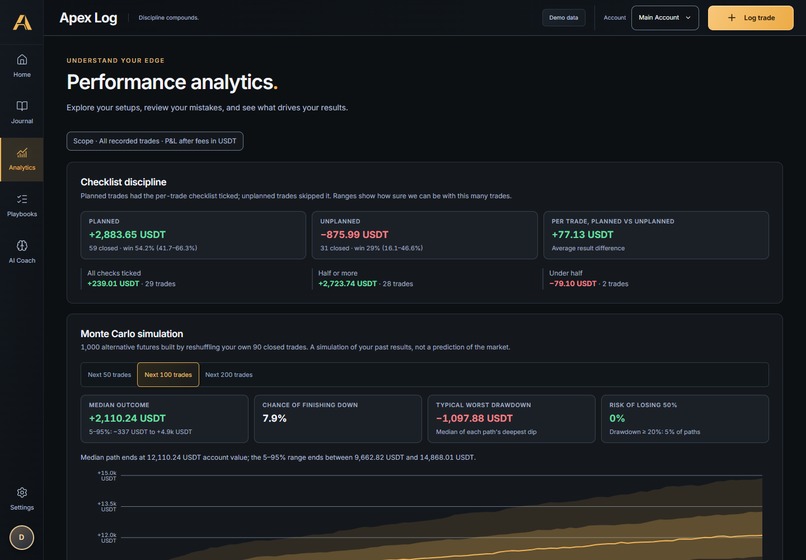The width and height of the screenshot is (806, 560).
Task: Click the Monte Carlo simulation heading
Action: pyautogui.click(x=132, y=334)
